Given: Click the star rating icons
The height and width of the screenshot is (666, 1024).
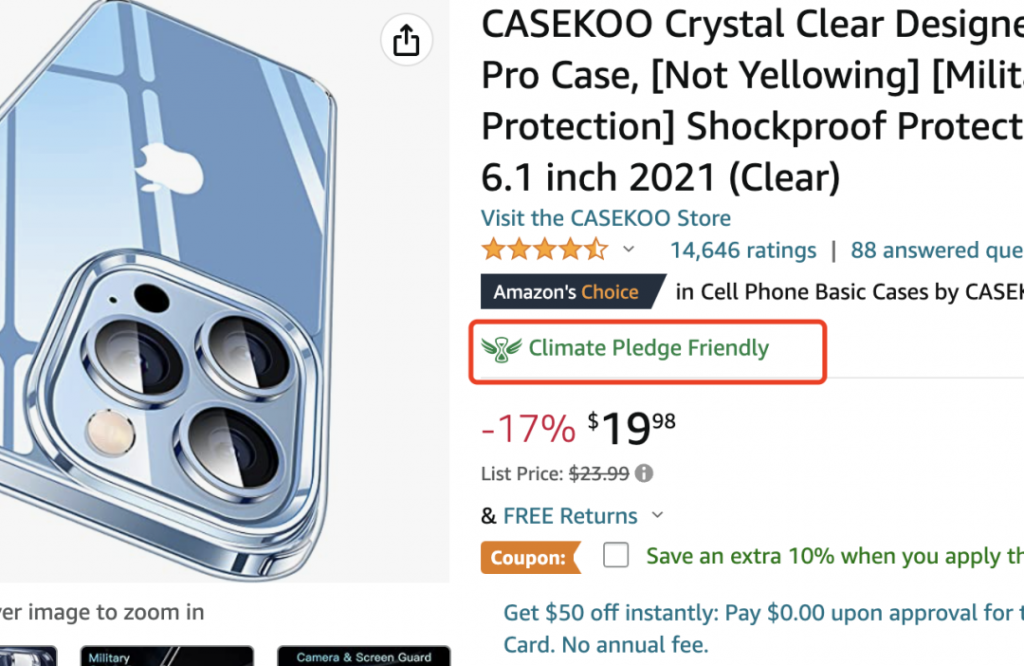Looking at the screenshot, I should (x=545, y=249).
